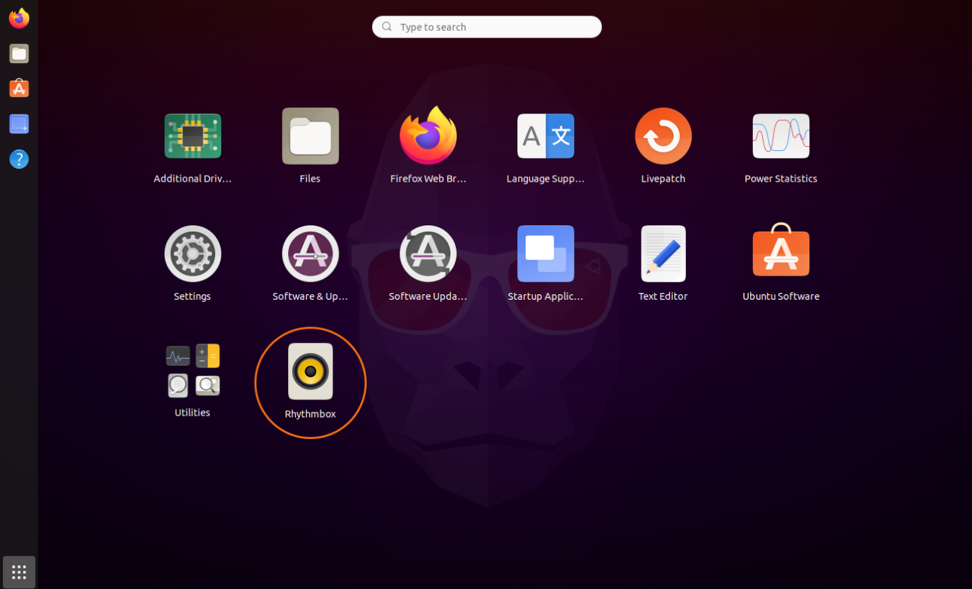Launch the Rhythmbox speaker icon
The height and width of the screenshot is (589, 972).
(310, 371)
